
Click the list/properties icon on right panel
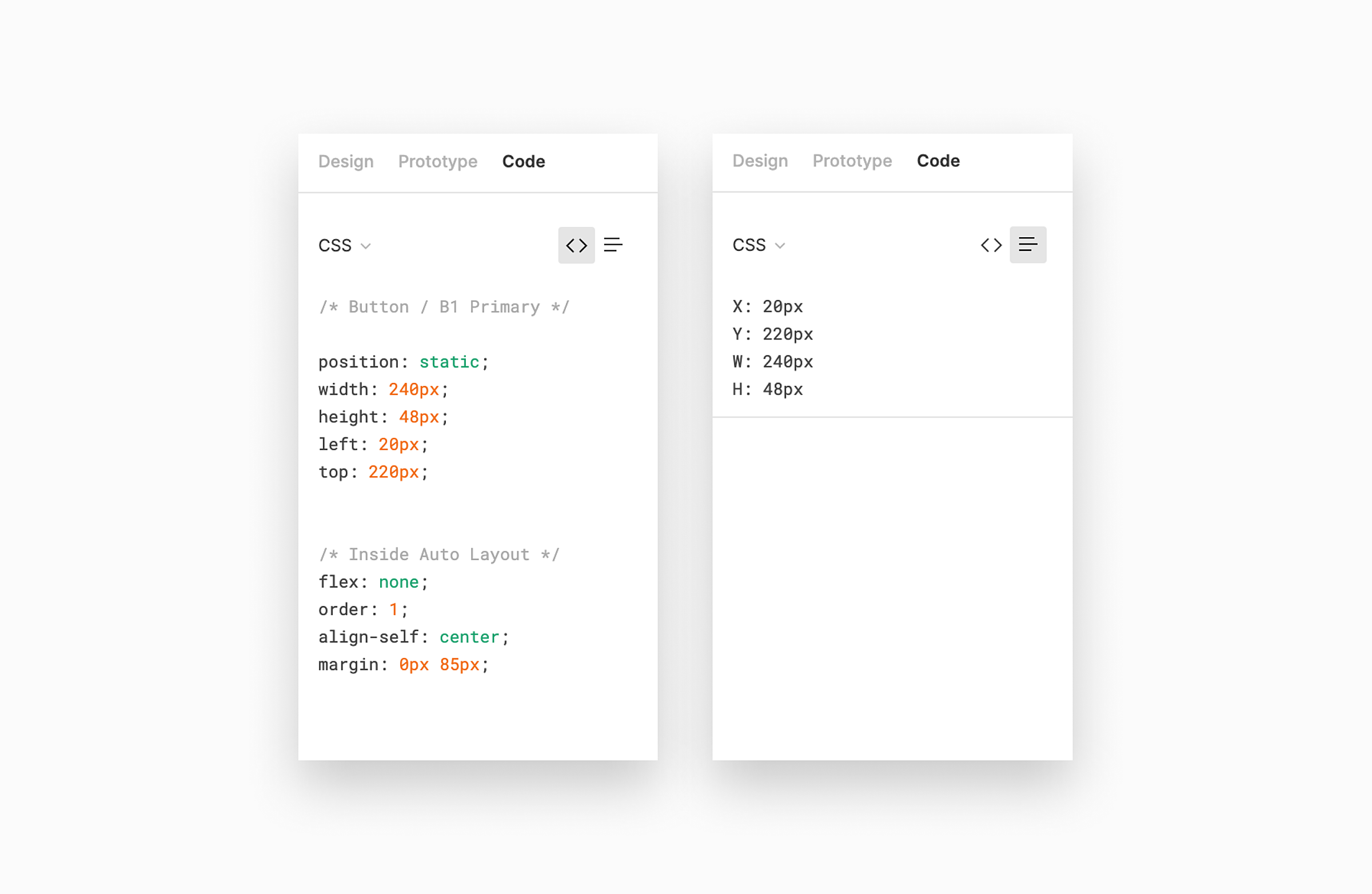point(1028,245)
